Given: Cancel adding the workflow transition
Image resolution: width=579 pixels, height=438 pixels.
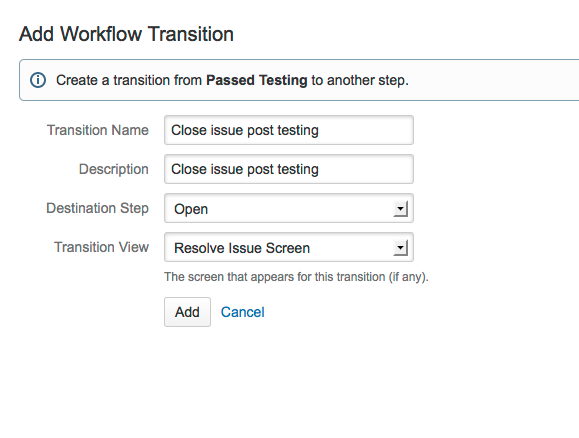Looking at the screenshot, I should click(x=243, y=312).
